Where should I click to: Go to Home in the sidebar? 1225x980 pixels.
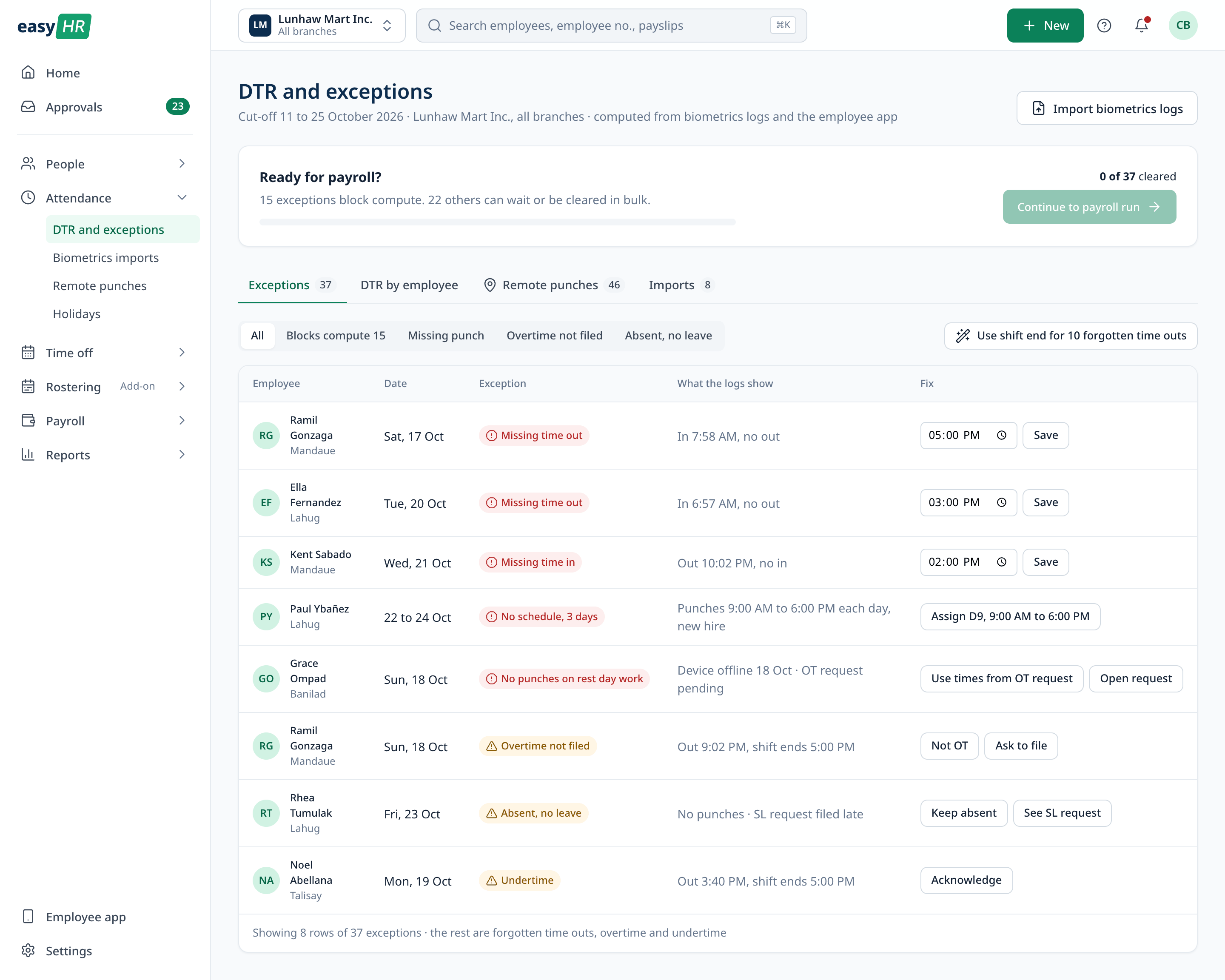point(105,73)
